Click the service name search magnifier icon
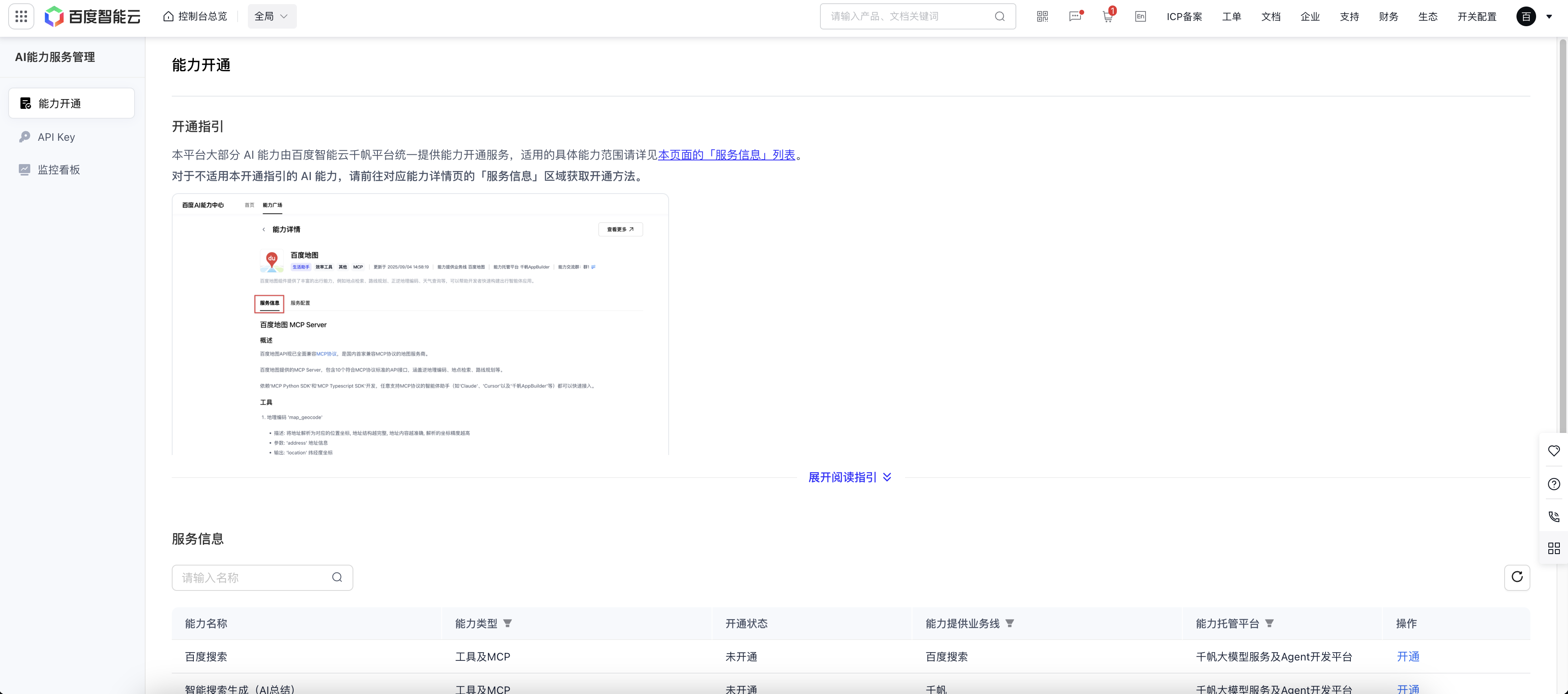This screenshot has width=1568, height=694. click(x=337, y=578)
